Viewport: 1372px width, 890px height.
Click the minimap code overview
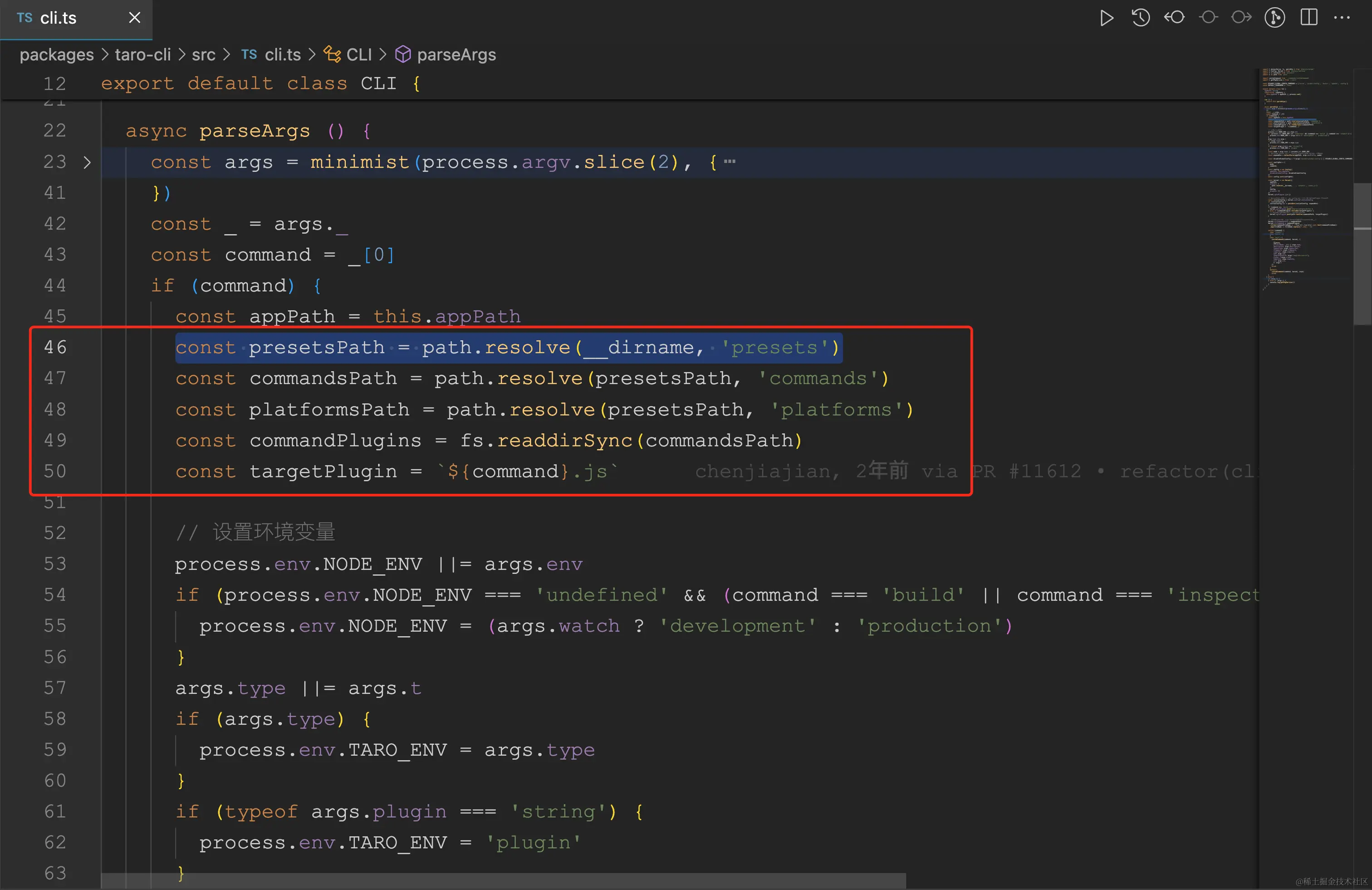click(1304, 173)
